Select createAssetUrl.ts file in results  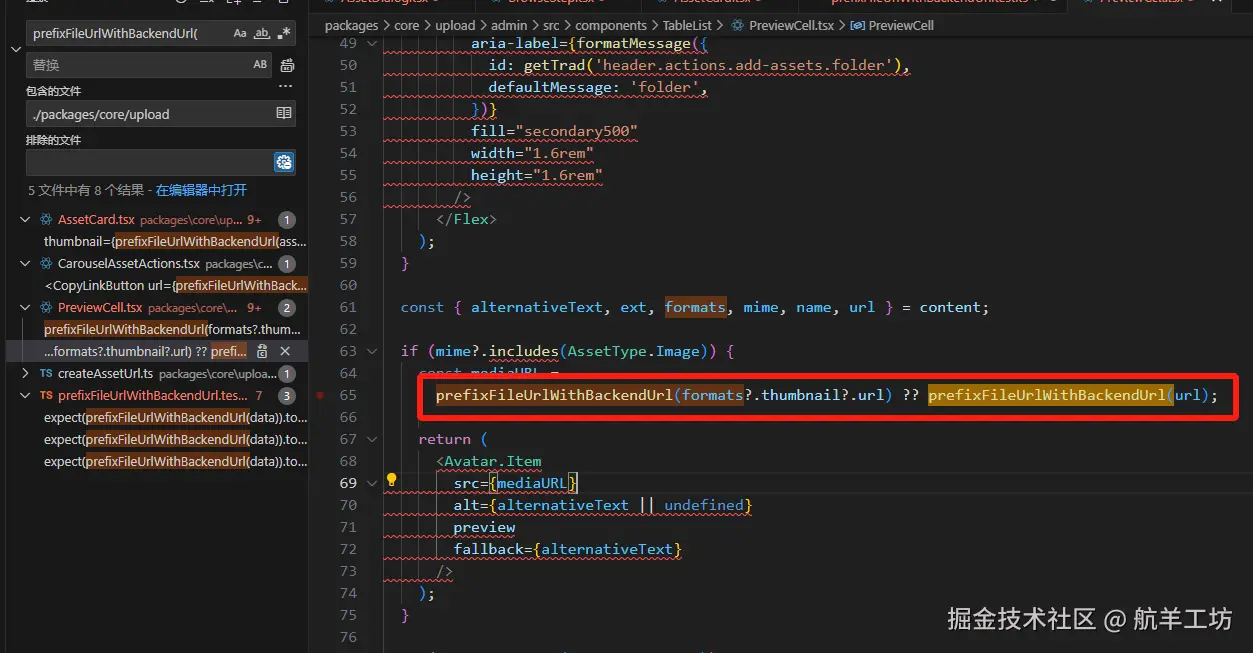105,374
